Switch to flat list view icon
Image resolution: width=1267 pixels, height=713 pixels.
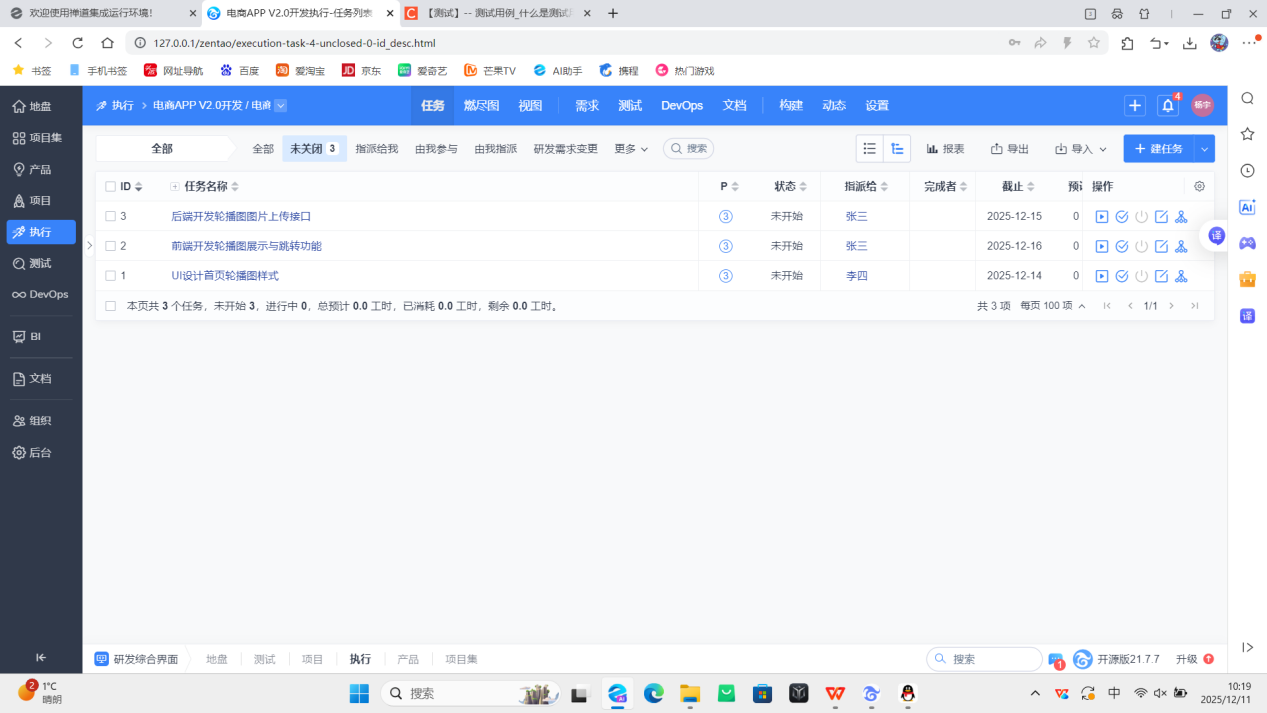(x=869, y=148)
